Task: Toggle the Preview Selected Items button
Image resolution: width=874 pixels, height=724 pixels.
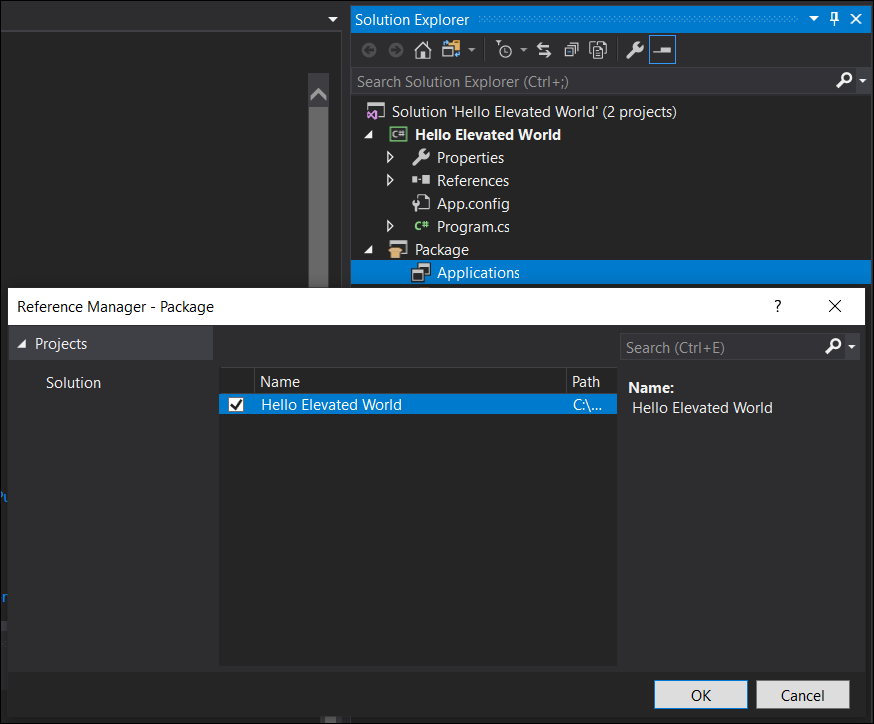Action: [x=662, y=50]
